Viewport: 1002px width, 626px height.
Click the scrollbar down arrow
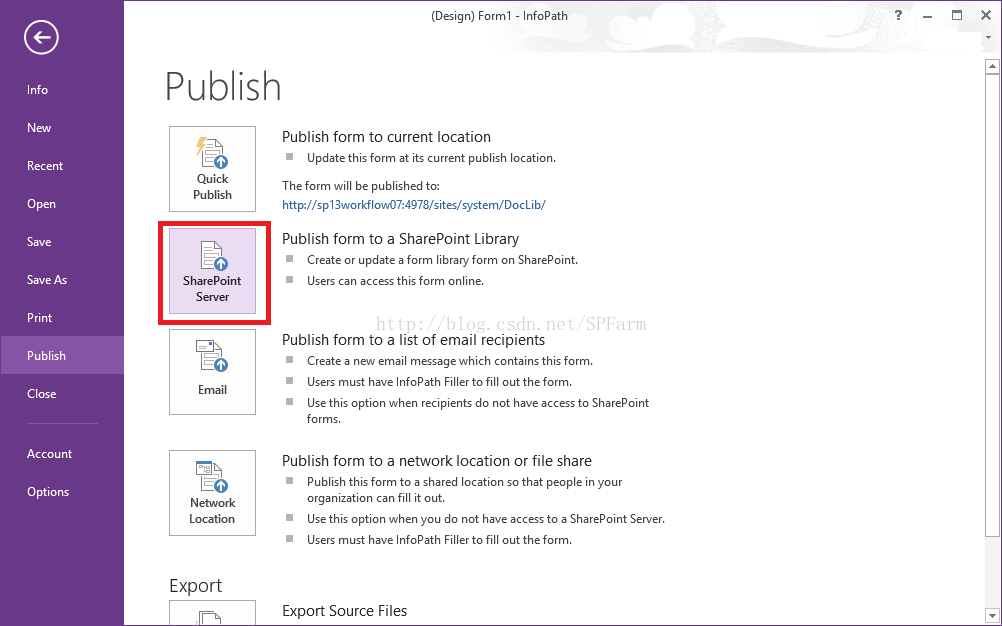click(992, 616)
